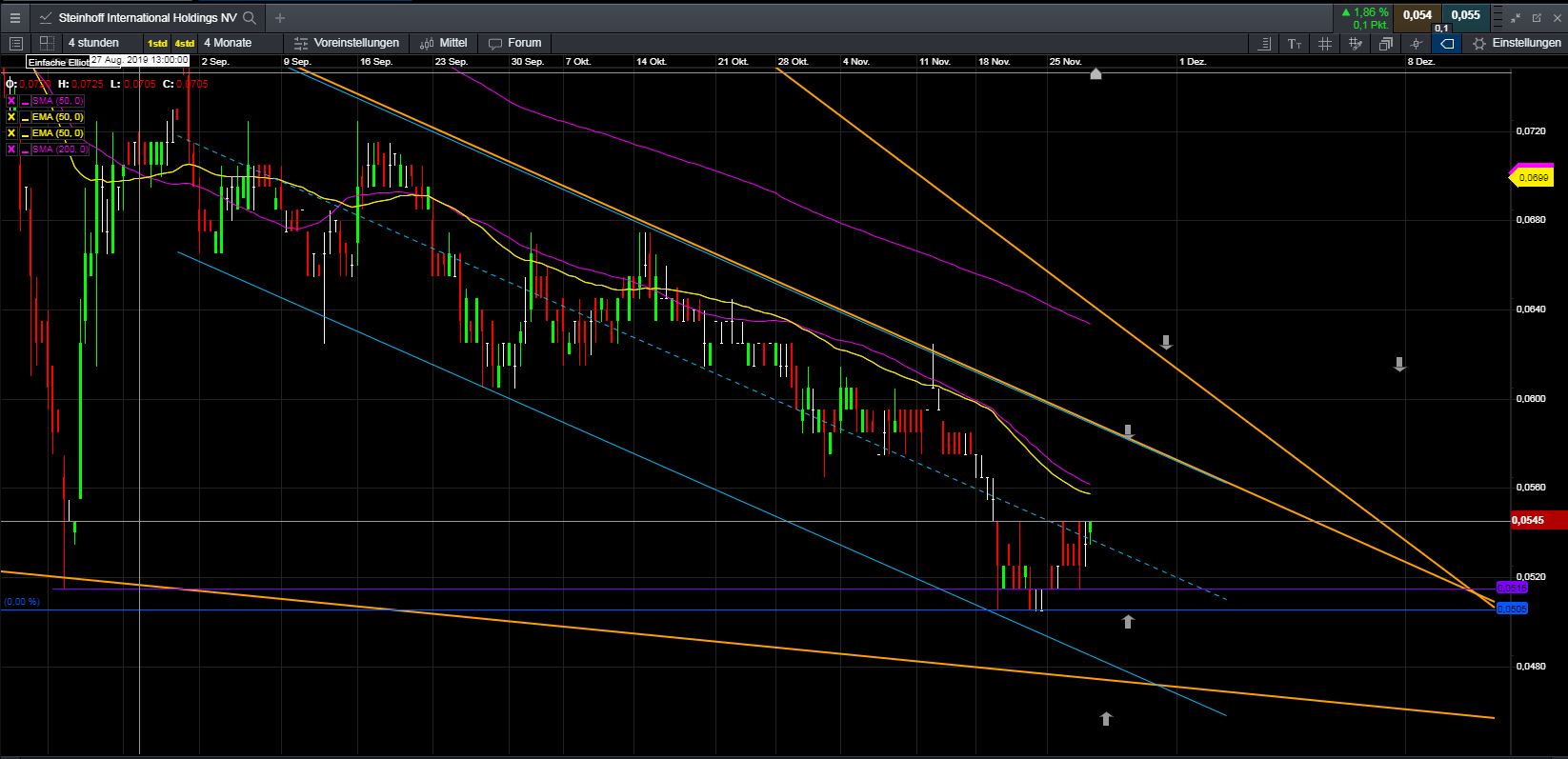Open the right-aligned lines list icon

click(1264, 43)
